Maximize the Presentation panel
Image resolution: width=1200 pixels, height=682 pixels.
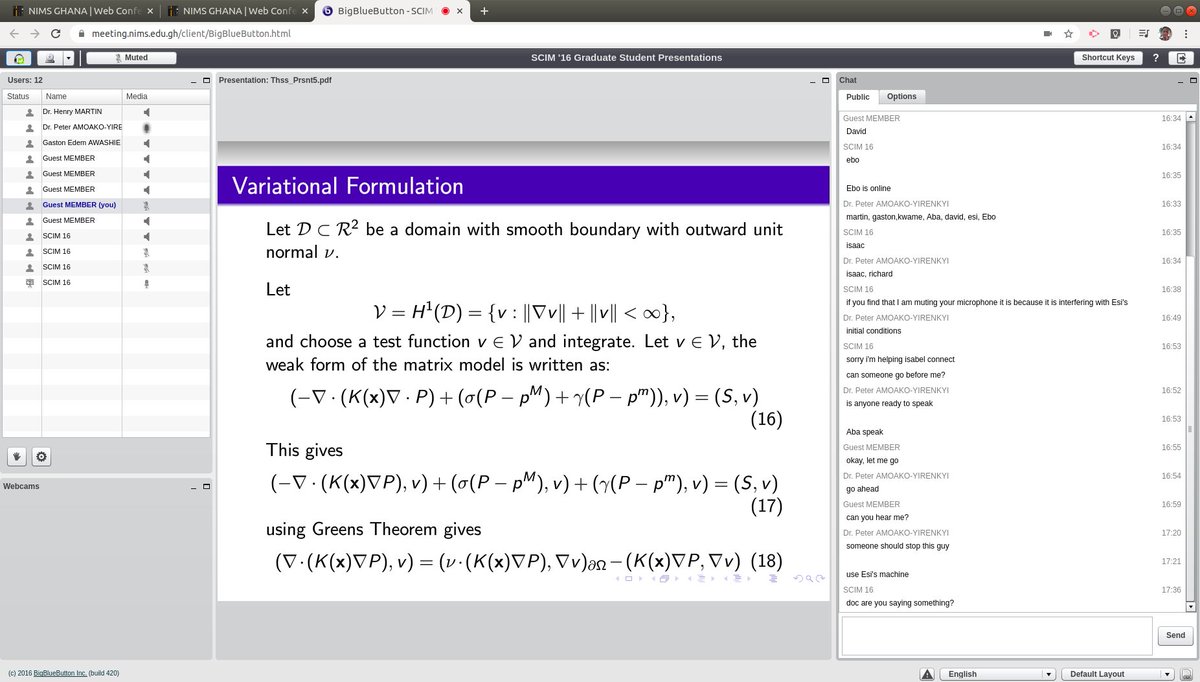(825, 80)
